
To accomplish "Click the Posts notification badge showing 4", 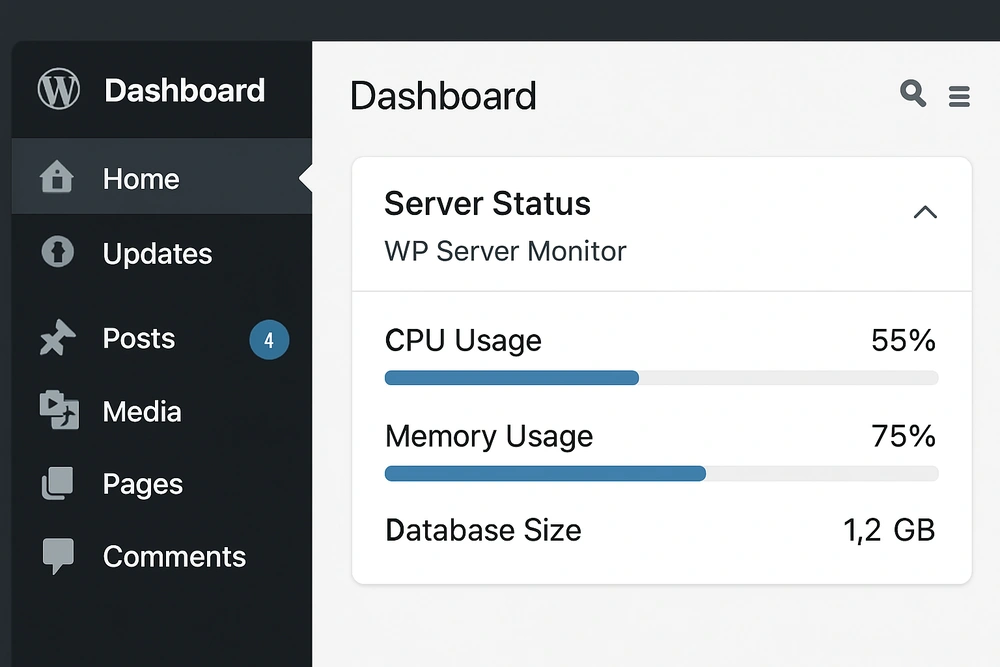I will (268, 340).
